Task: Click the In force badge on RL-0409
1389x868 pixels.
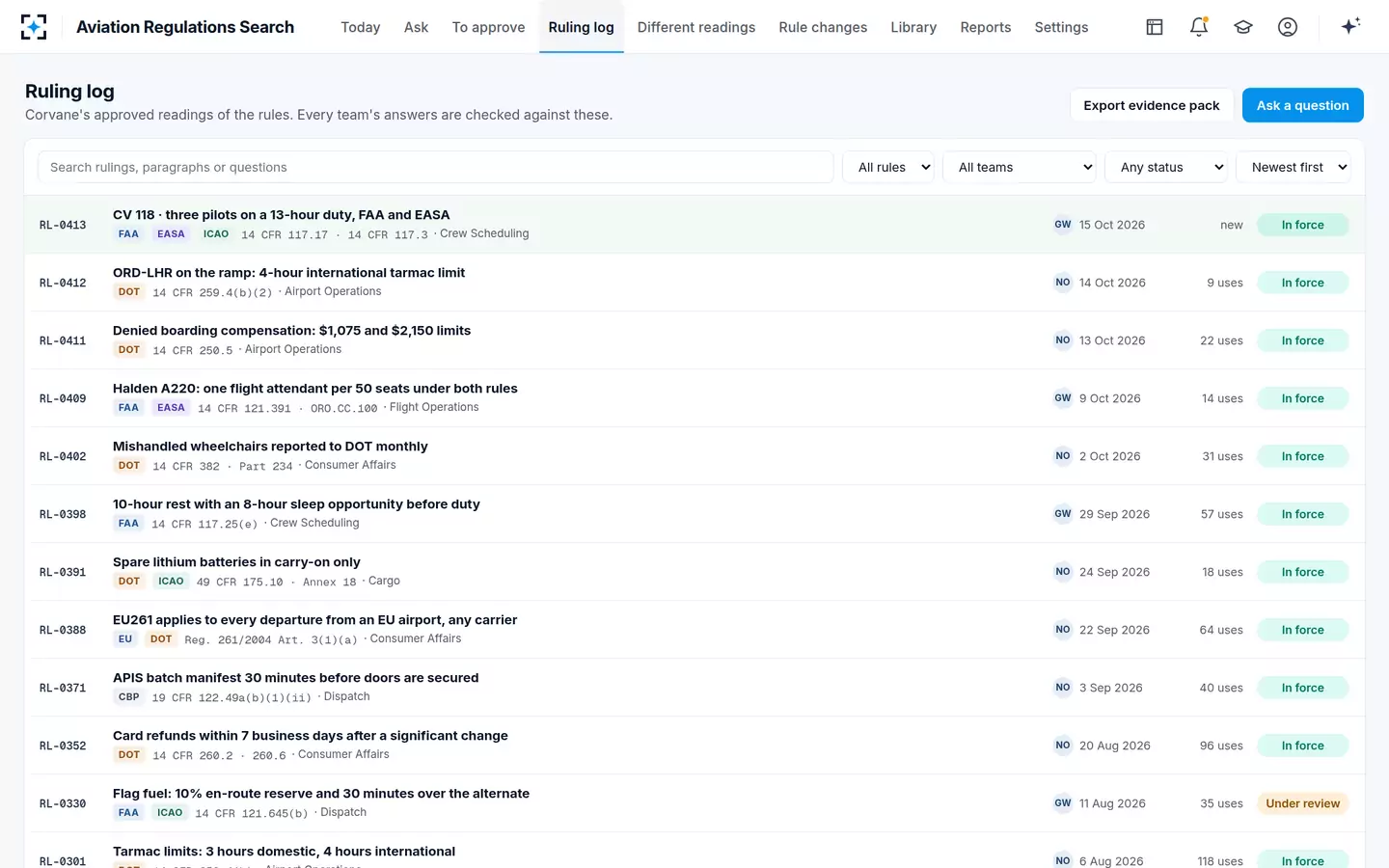Action: point(1303,398)
